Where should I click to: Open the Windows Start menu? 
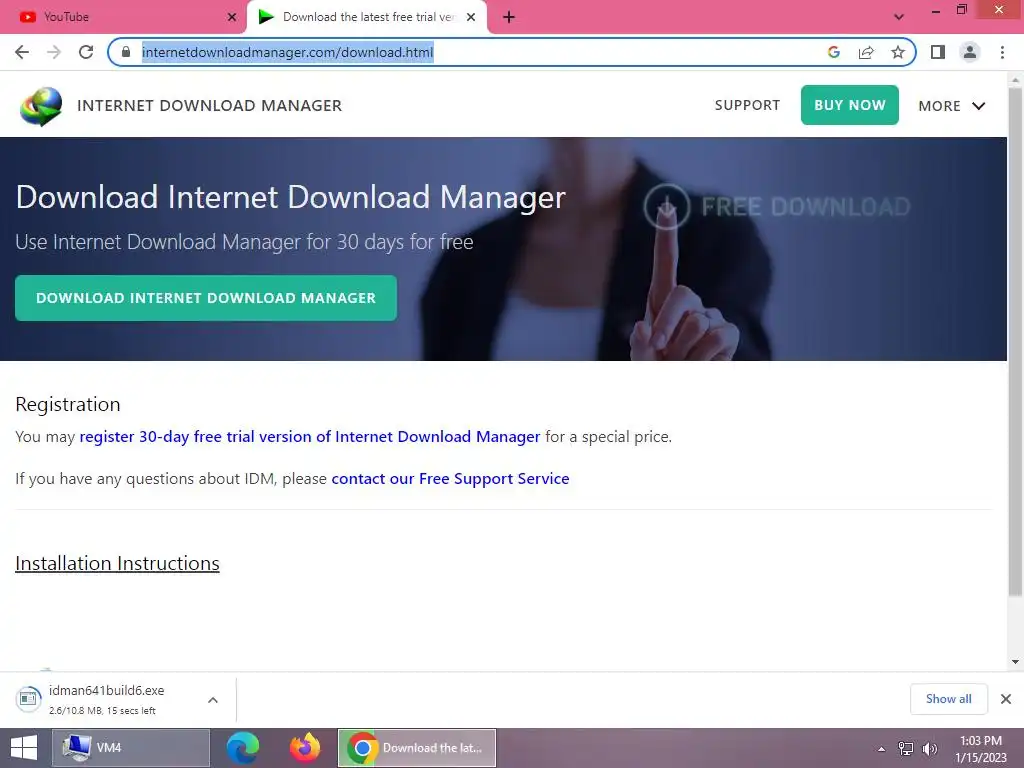click(x=24, y=748)
